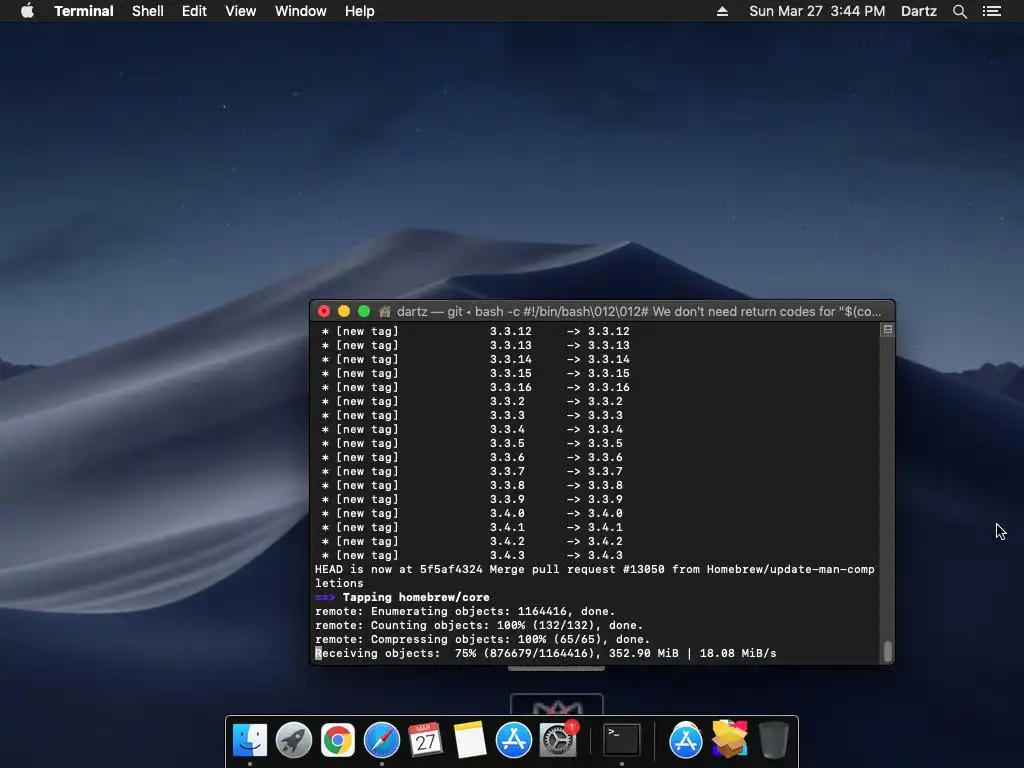Screen dimensions: 1024x768
Task: Open the Window menu
Action: tap(300, 11)
